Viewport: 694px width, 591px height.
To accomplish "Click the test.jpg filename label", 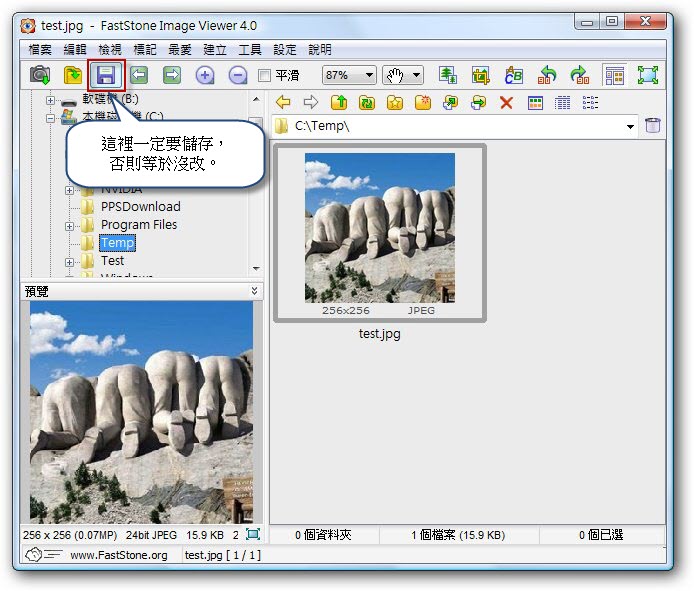I will coord(380,333).
